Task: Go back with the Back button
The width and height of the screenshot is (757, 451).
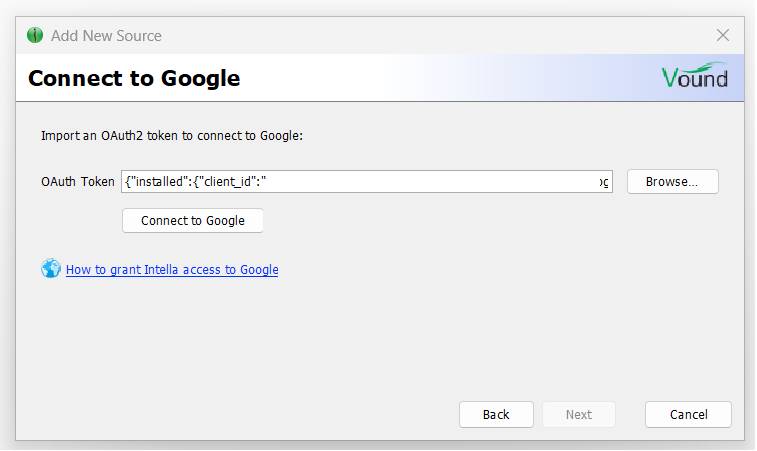Action: [x=496, y=414]
